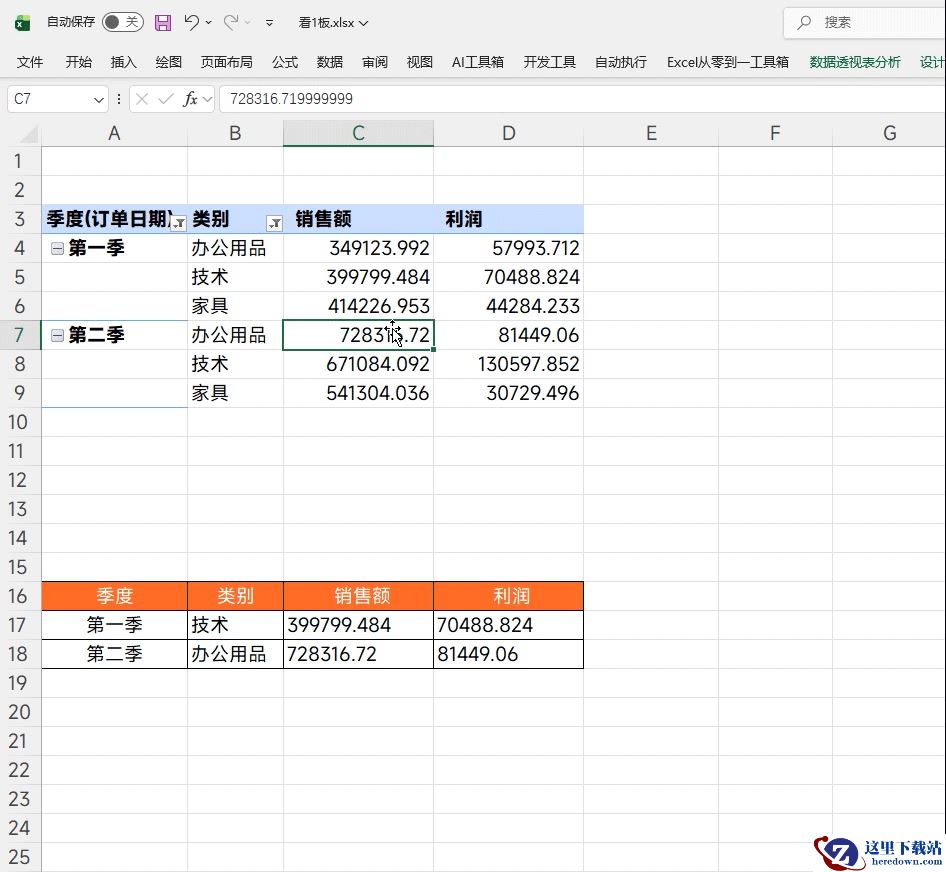This screenshot has height=872, width=946.
Task: Open the customize quick access toolbar dropdown
Action: click(x=269, y=22)
